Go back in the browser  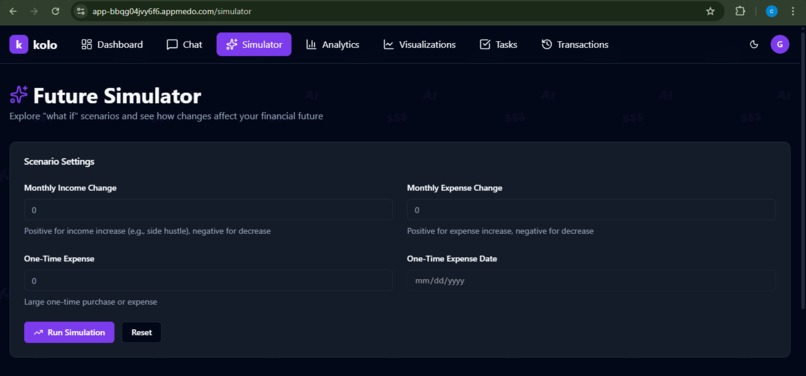[13, 11]
